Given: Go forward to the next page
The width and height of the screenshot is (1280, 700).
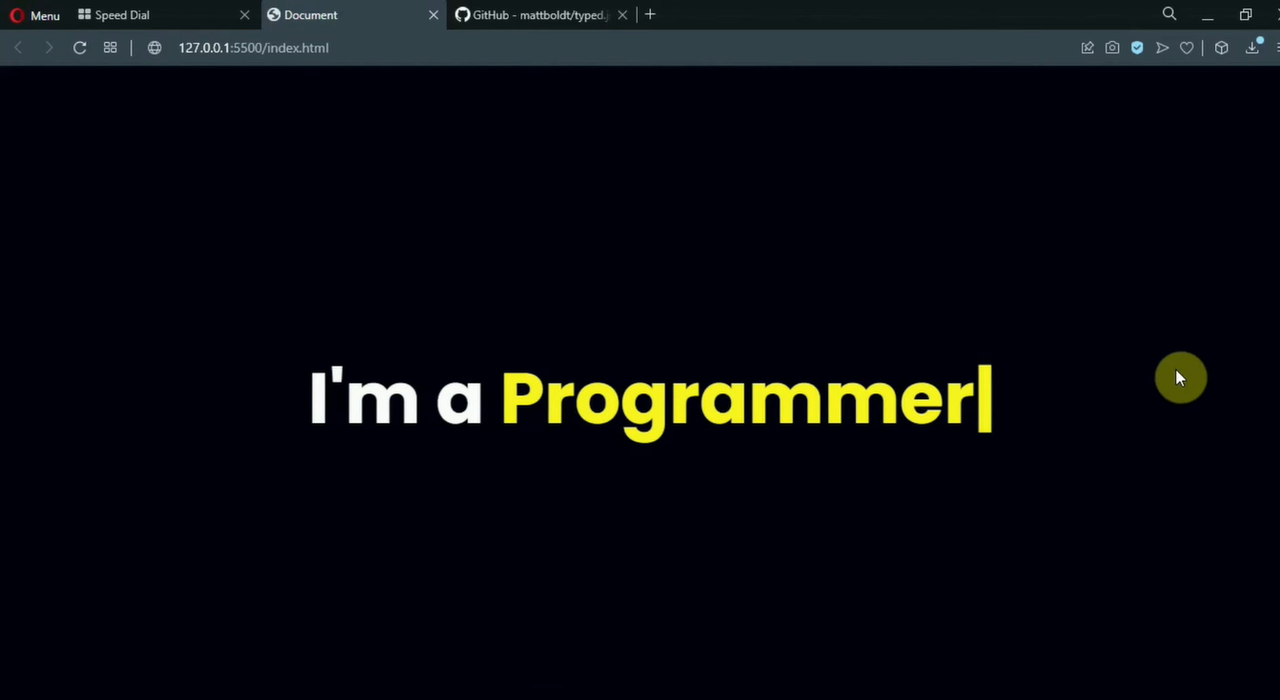Looking at the screenshot, I should point(48,48).
